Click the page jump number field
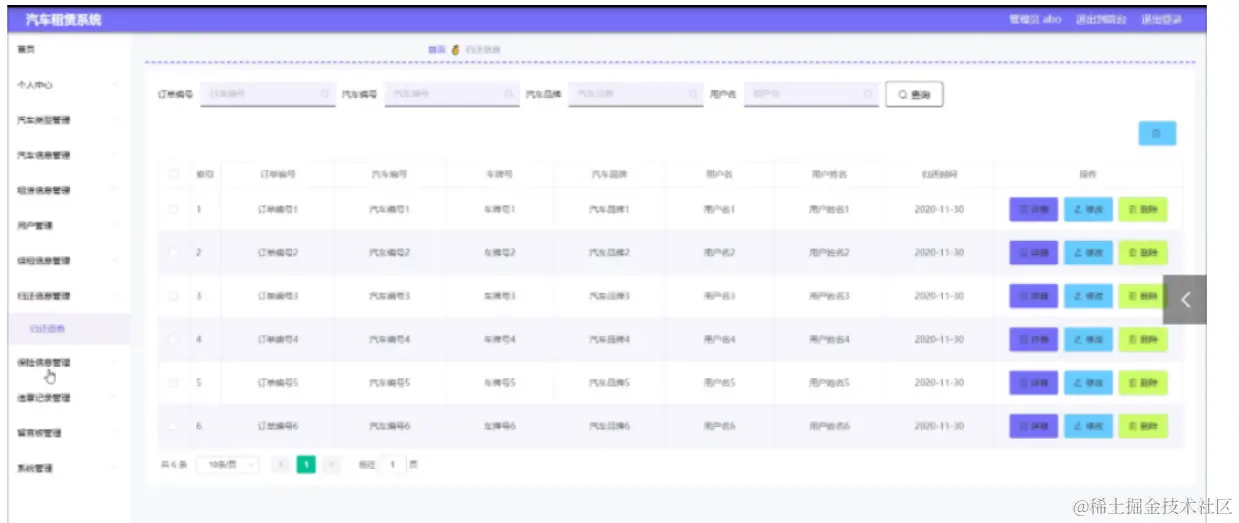 pos(393,465)
